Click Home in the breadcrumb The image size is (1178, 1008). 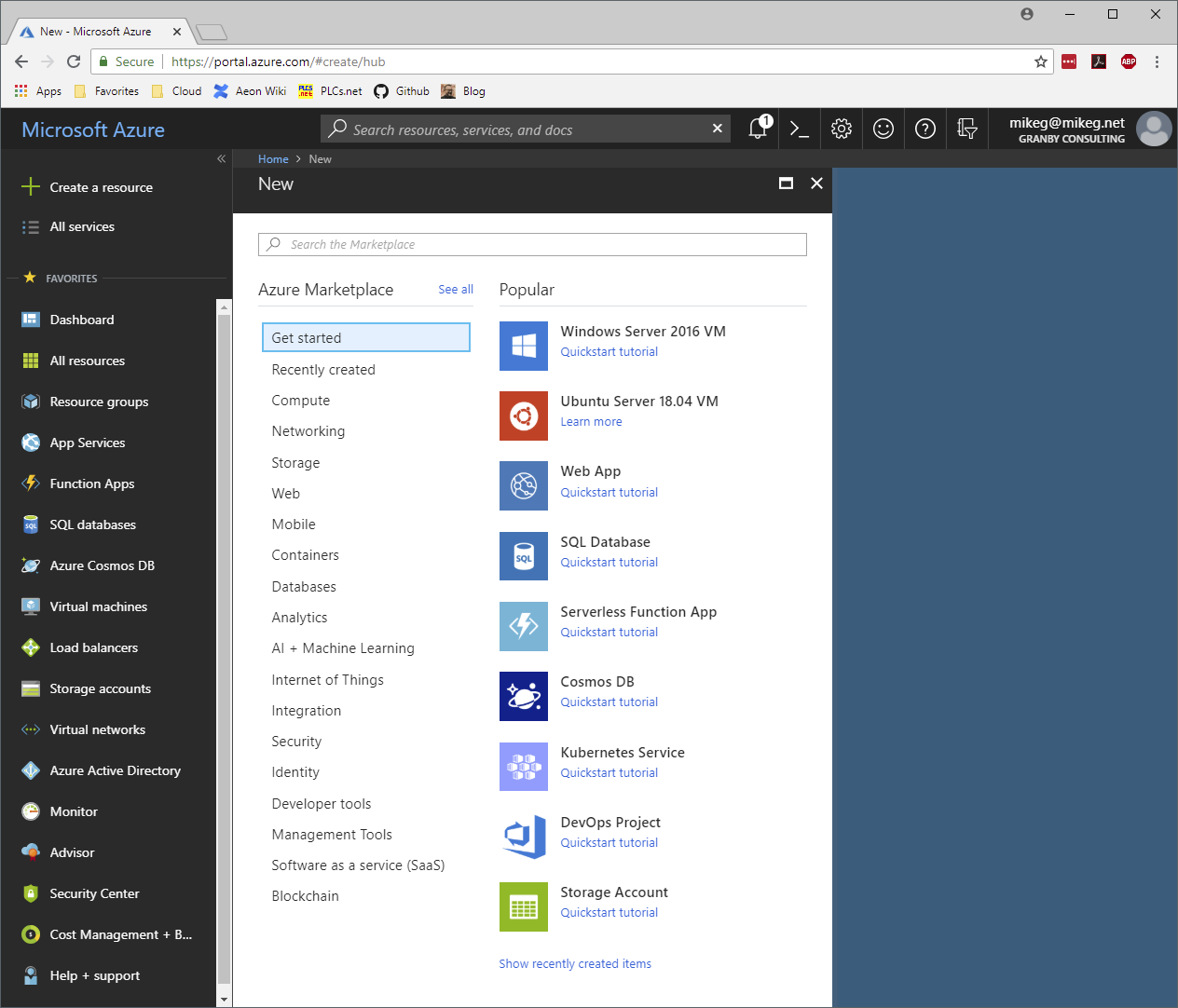point(273,159)
